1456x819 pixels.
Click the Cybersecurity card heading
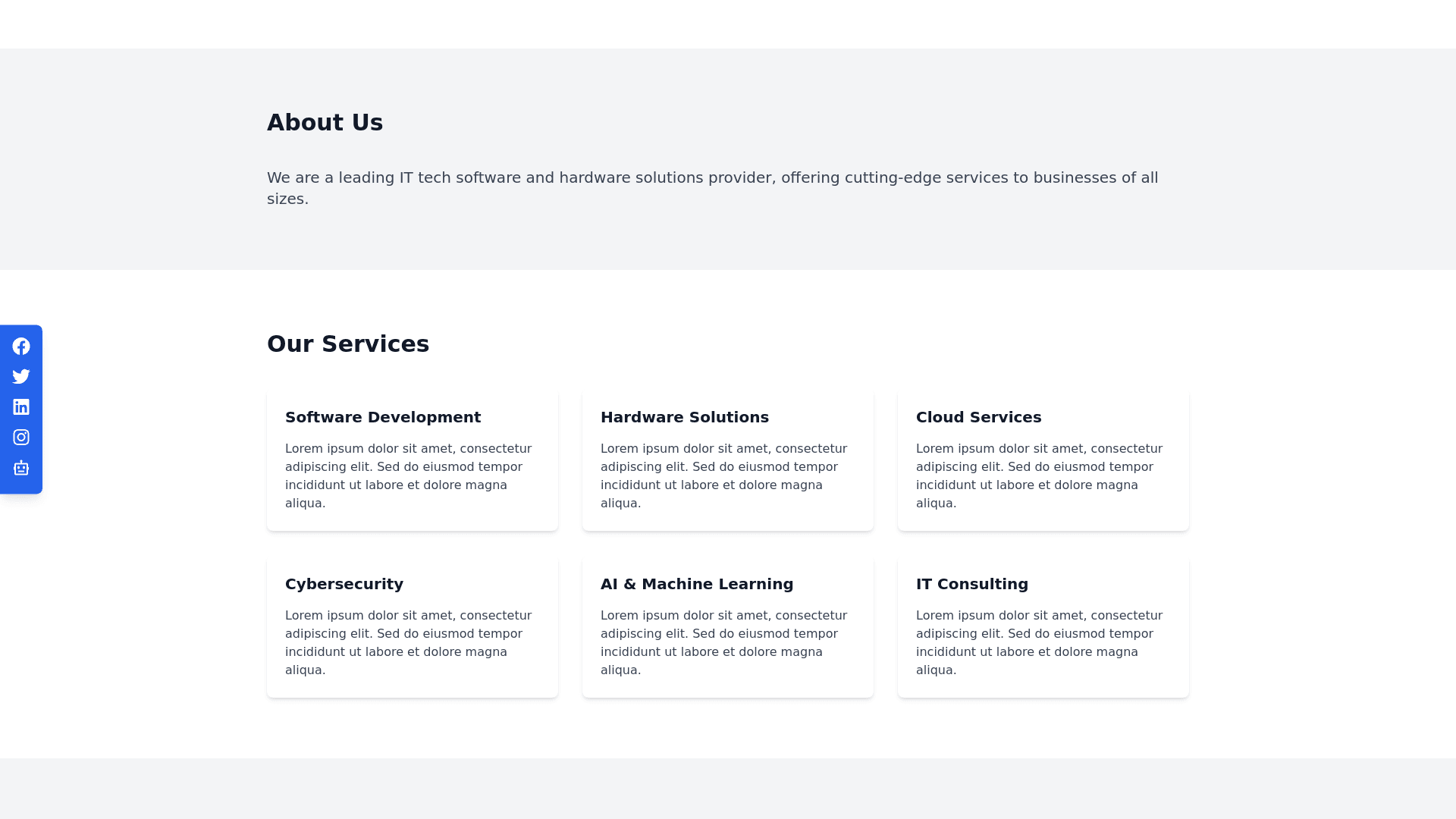tap(344, 584)
